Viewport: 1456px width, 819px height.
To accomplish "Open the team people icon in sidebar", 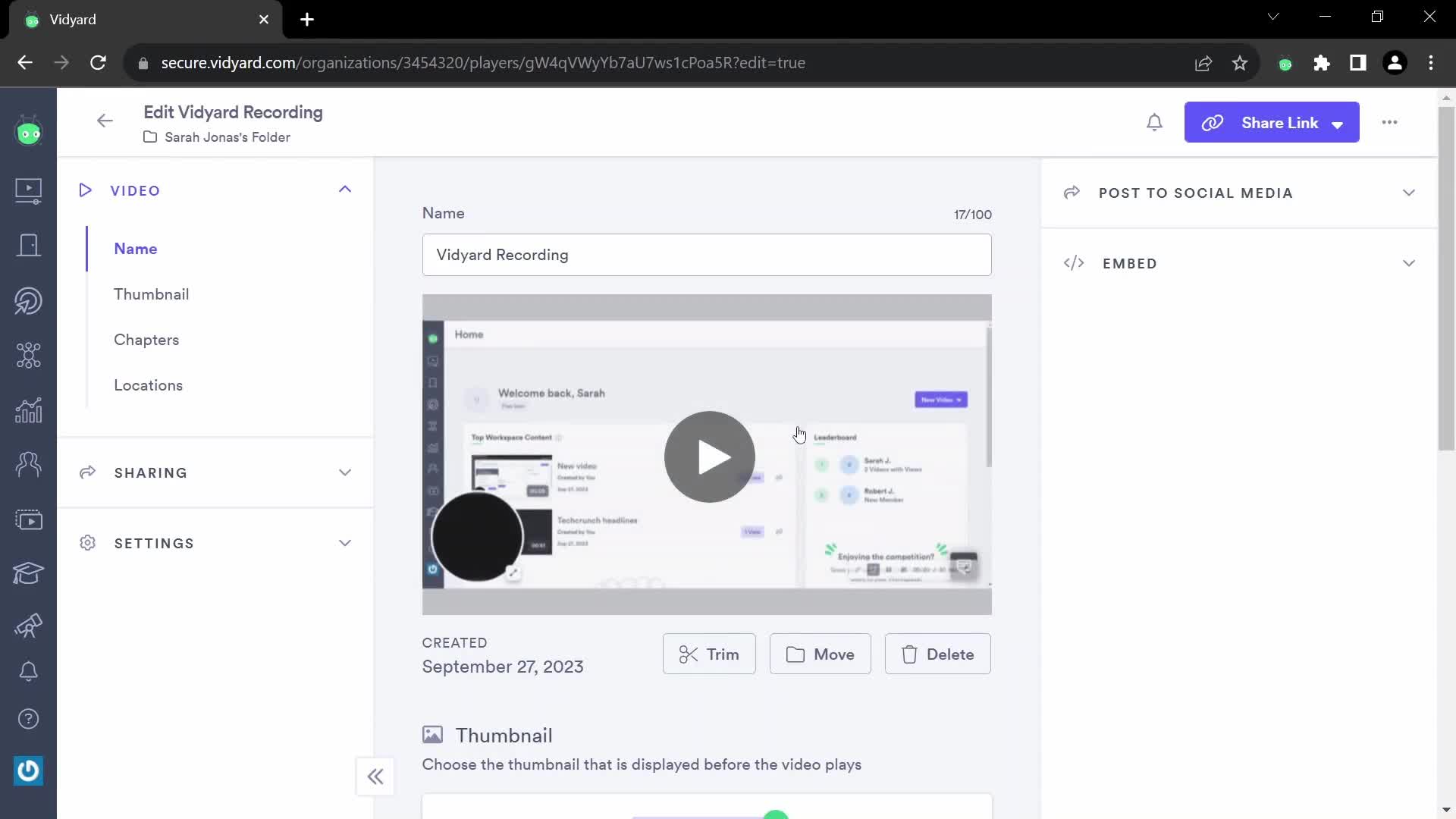I will [28, 464].
